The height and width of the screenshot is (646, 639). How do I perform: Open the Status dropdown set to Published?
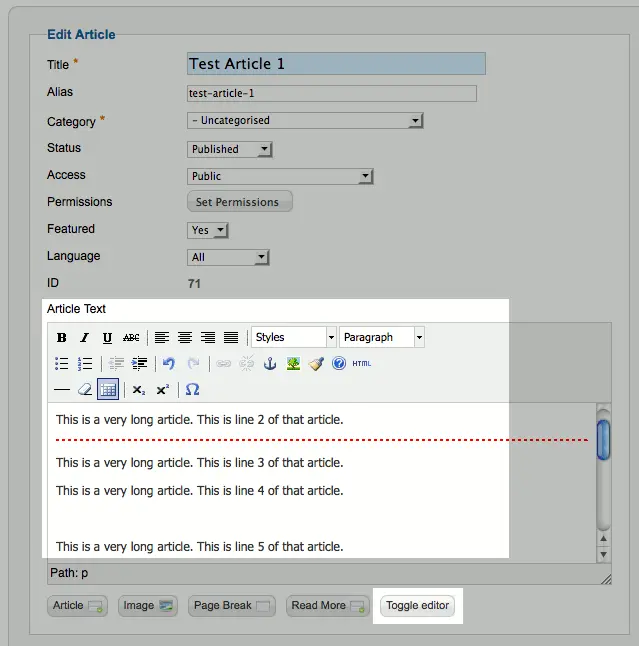pyautogui.click(x=230, y=149)
